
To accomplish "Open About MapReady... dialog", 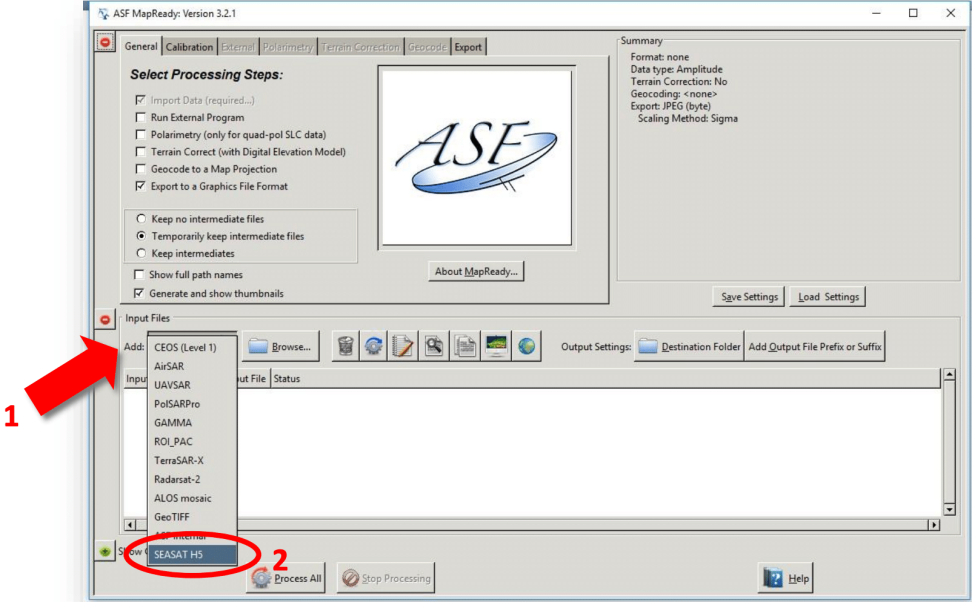I will click(x=476, y=272).
